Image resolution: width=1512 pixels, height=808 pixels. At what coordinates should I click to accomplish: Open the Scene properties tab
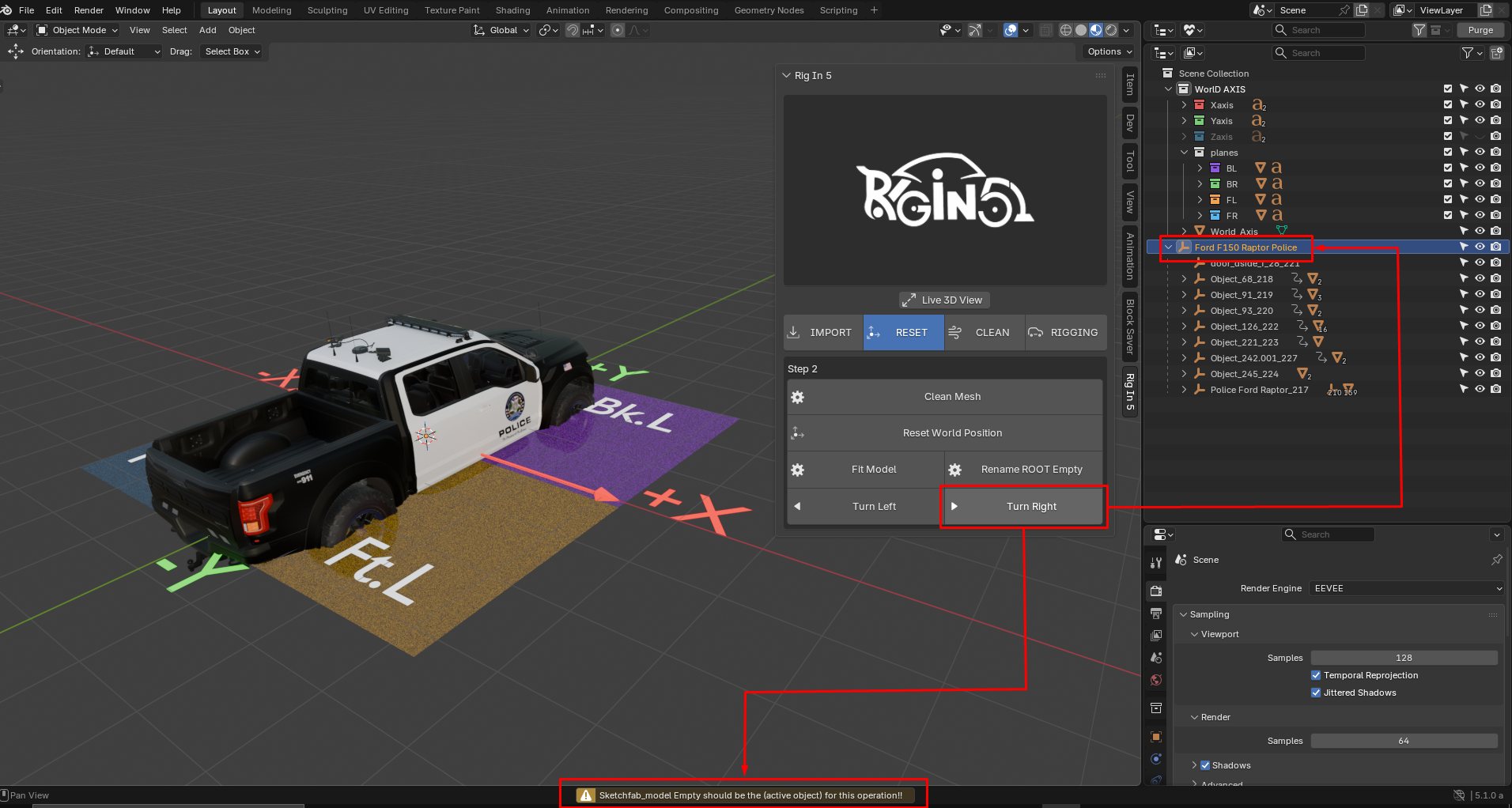1156,658
